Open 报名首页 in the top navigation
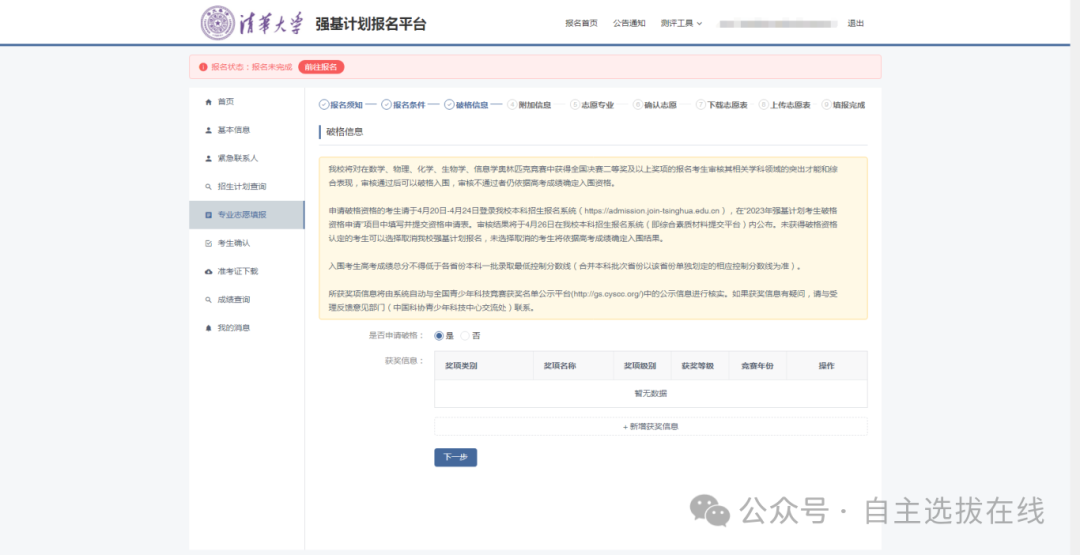This screenshot has height=555, width=1080. click(x=581, y=23)
